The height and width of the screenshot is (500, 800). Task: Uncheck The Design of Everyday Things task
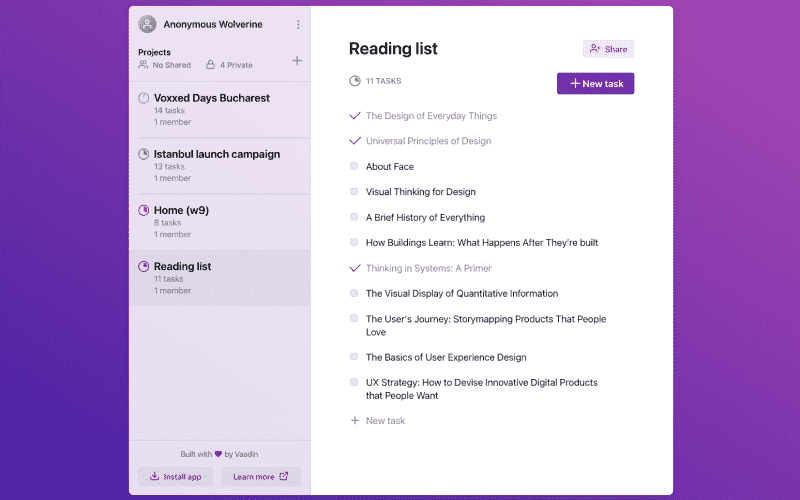point(354,116)
